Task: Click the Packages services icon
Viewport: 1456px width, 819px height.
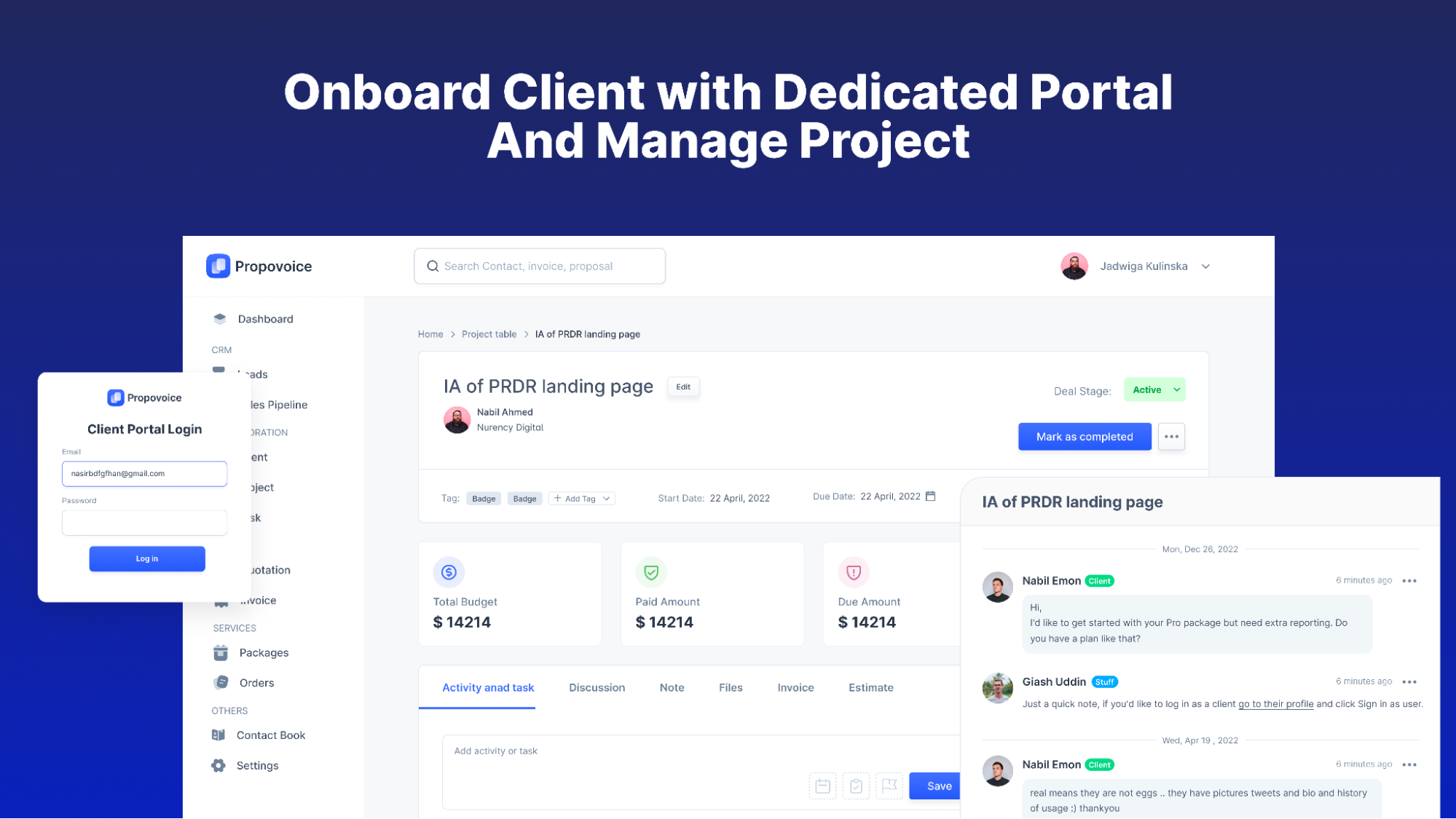Action: coord(220,652)
